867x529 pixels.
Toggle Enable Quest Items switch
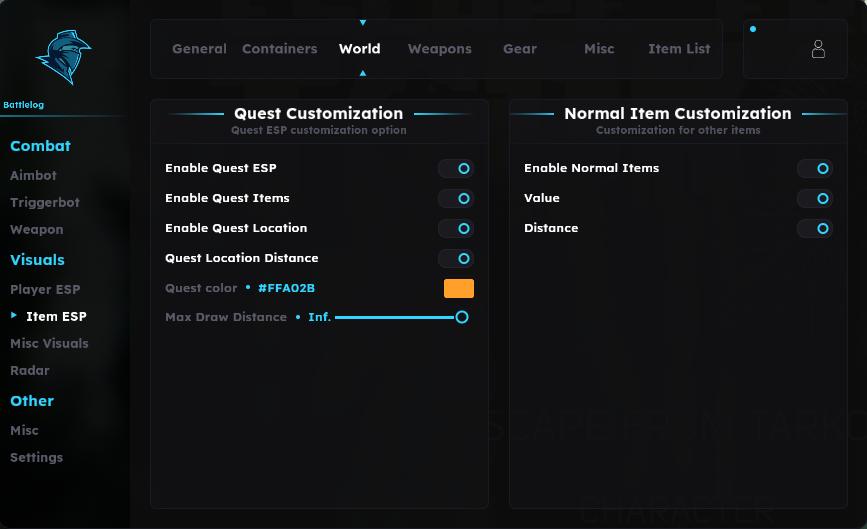pyautogui.click(x=456, y=198)
